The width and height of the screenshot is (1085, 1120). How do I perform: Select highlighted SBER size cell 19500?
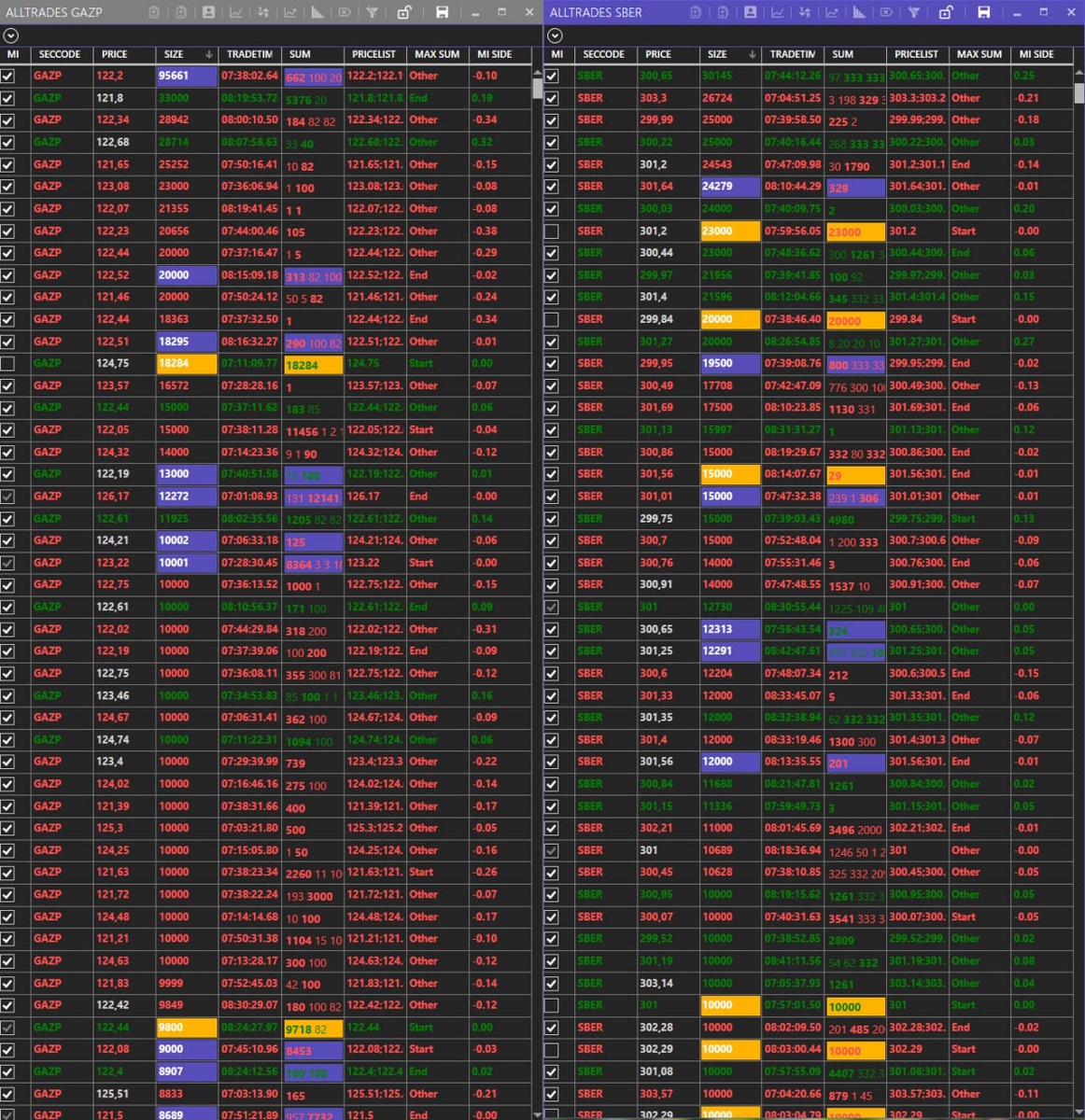tap(730, 363)
